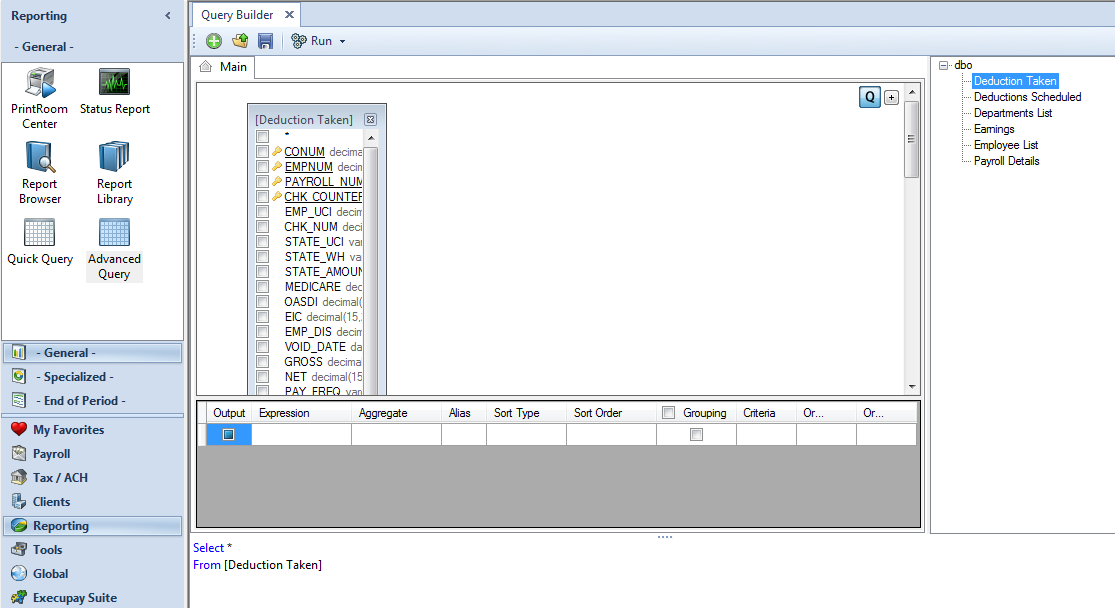This screenshot has height=608, width=1115.
Task: Click the open query folder icon
Action: click(240, 41)
